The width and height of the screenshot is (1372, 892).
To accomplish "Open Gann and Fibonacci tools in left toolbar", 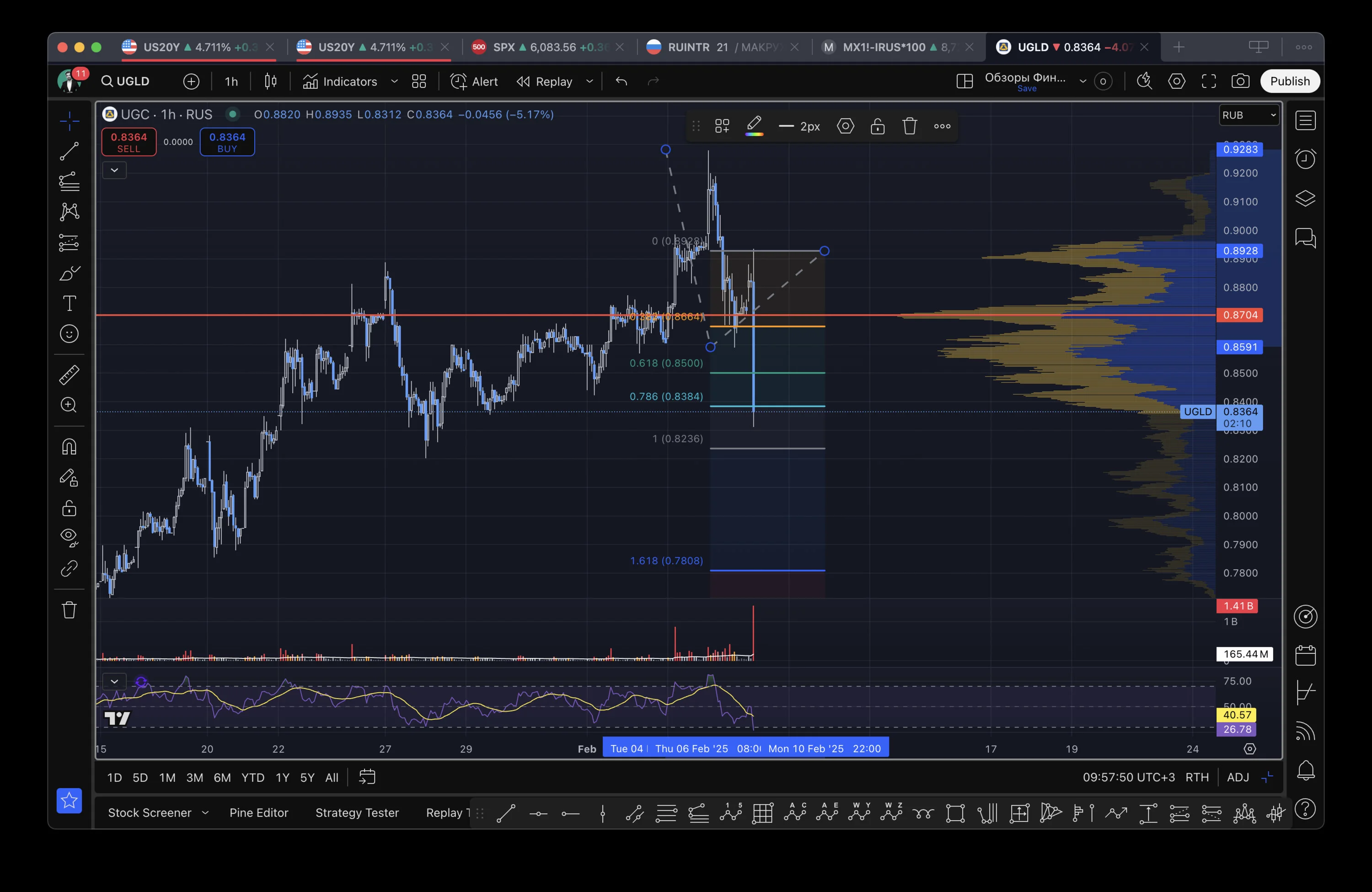I will pyautogui.click(x=69, y=182).
